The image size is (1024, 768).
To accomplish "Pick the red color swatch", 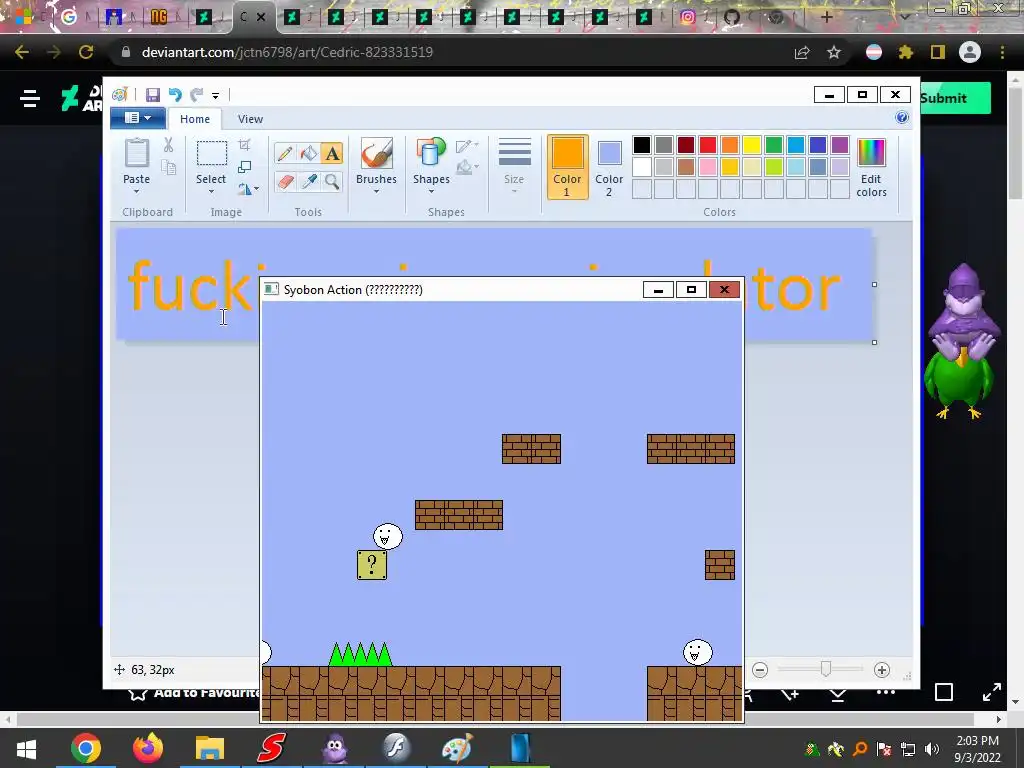I will [708, 144].
